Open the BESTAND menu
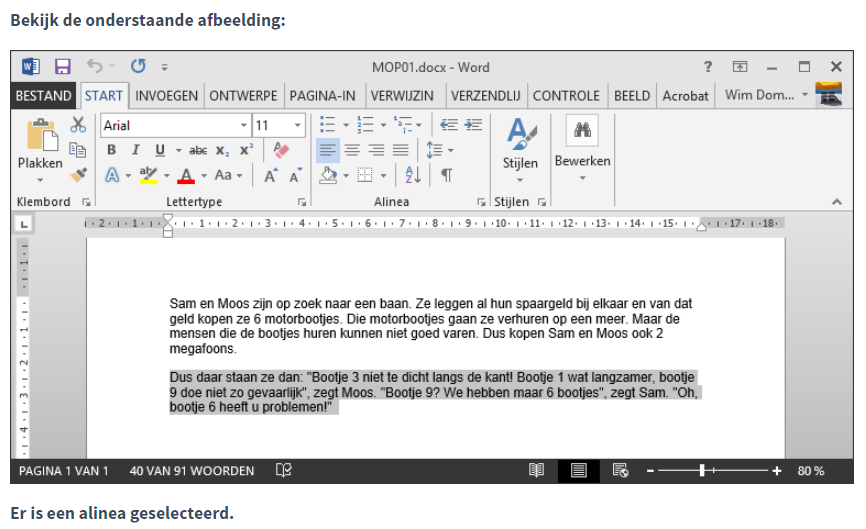Viewport: 866px width, 529px height. tap(43, 96)
